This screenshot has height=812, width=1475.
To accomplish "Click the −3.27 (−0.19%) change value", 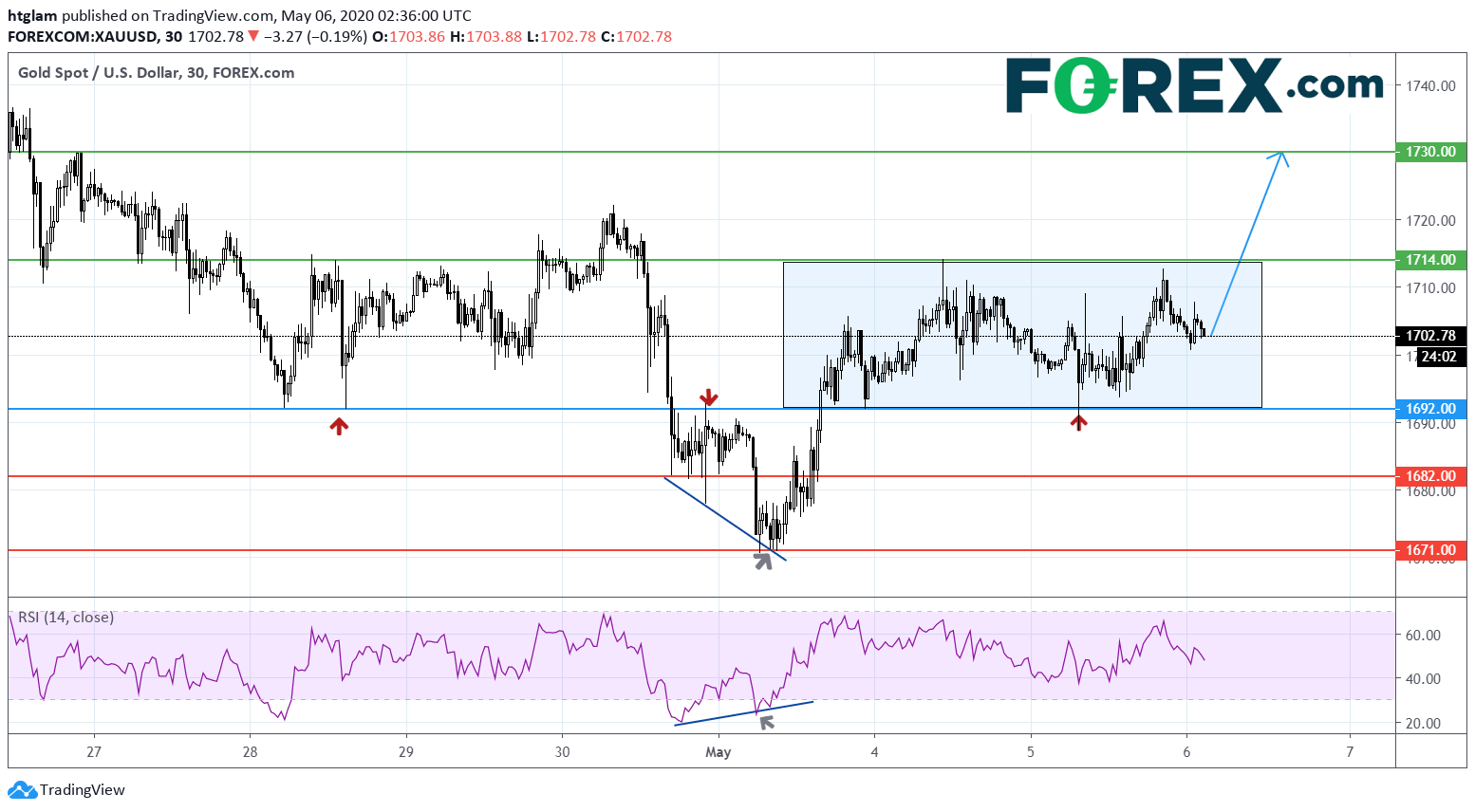I will tap(315, 36).
